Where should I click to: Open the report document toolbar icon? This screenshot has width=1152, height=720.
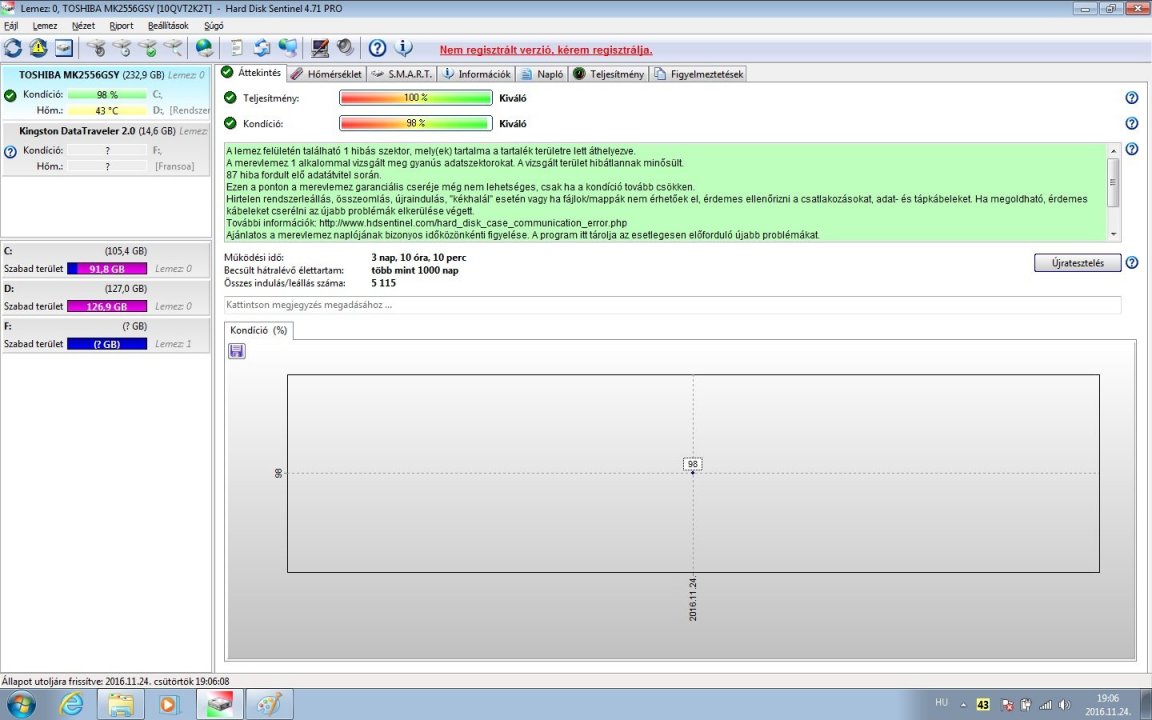click(x=237, y=48)
